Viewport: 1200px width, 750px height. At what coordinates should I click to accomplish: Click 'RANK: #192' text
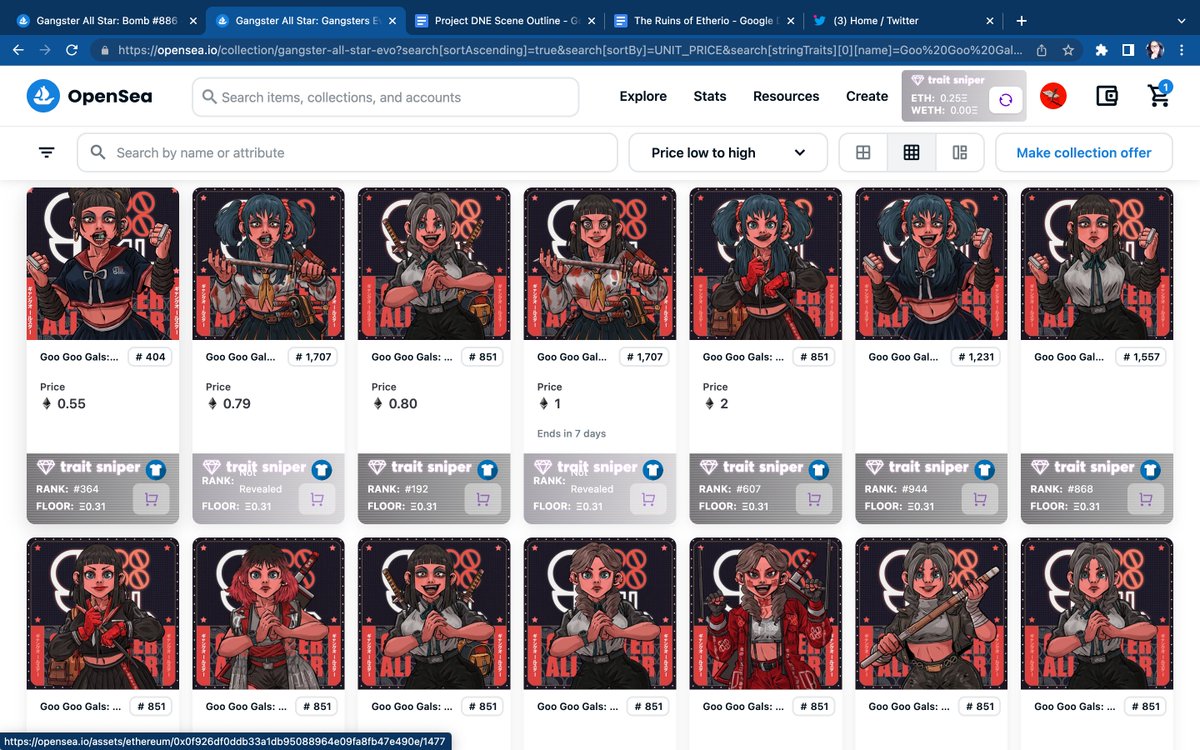coord(398,489)
